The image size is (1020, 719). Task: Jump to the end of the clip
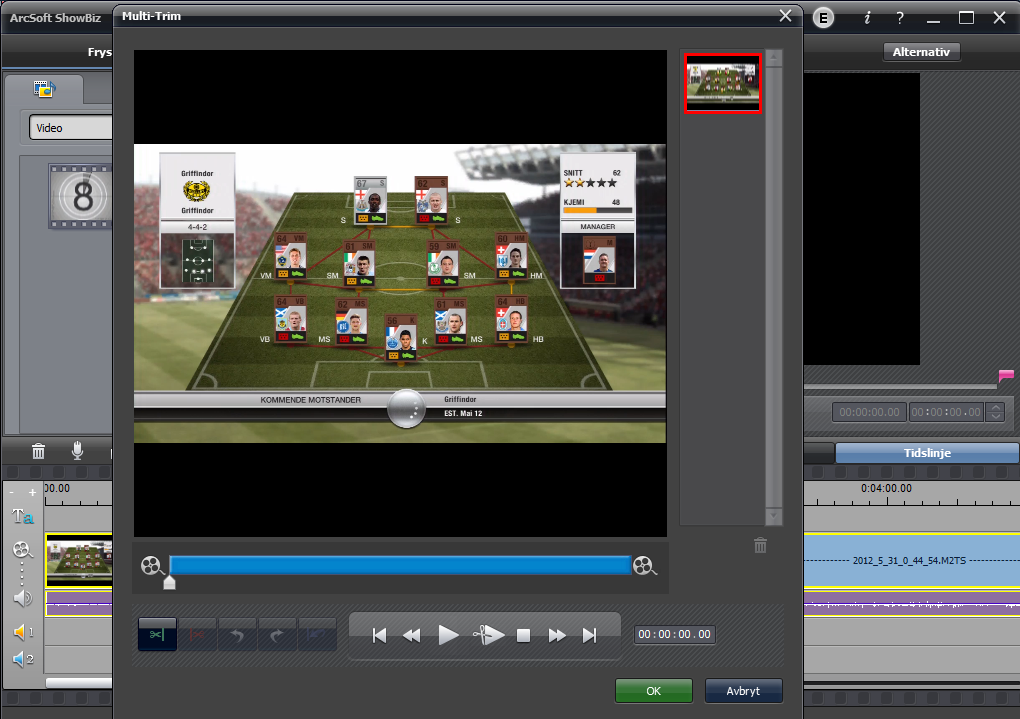[589, 635]
